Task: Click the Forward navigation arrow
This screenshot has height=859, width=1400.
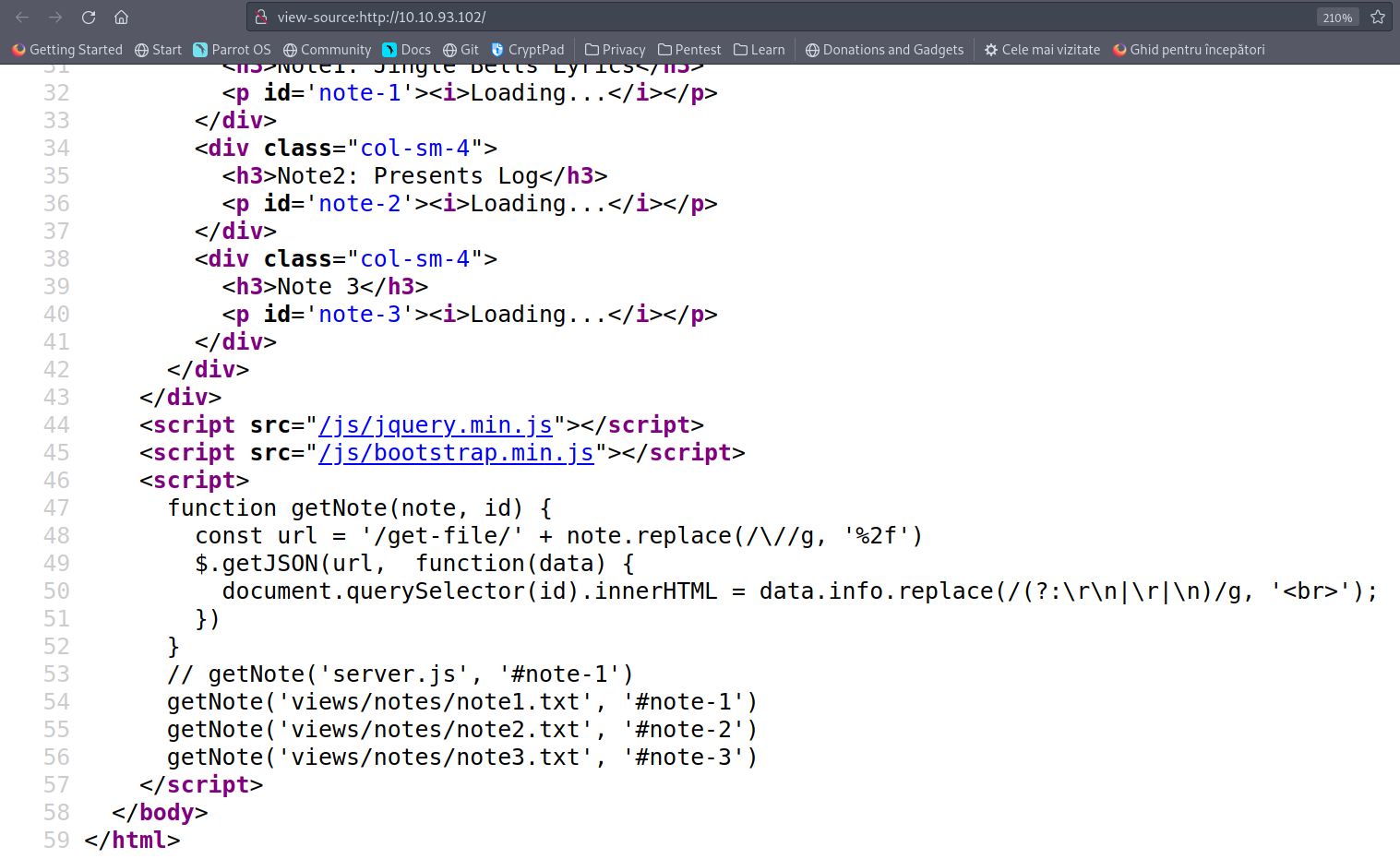Action: pyautogui.click(x=55, y=17)
